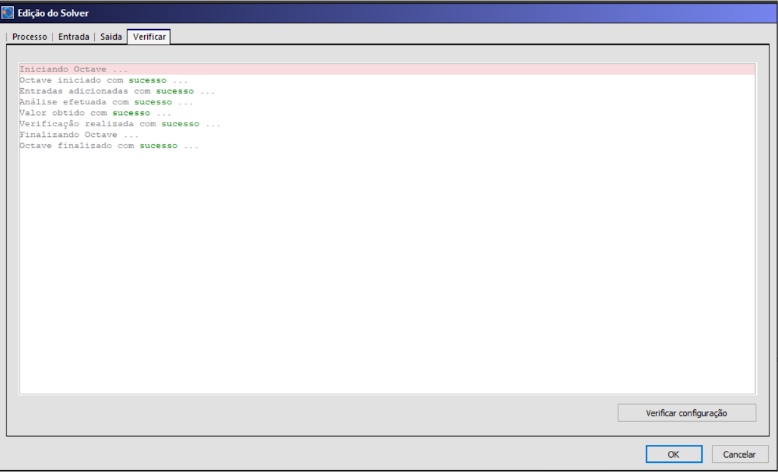Select 'Análise efetuada com sucesso' line
The image size is (778, 474).
click(x=106, y=102)
